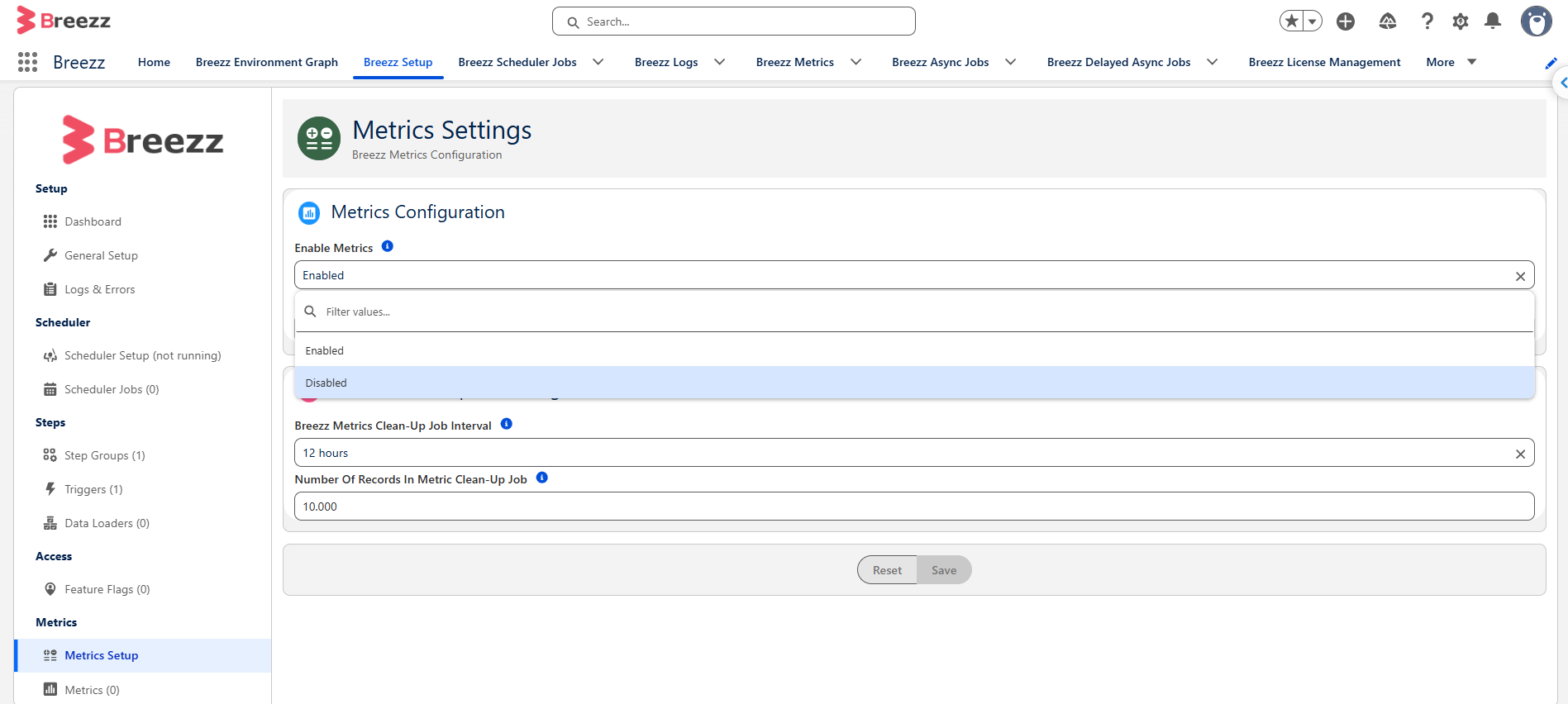1568x704 pixels.
Task: Click the Feature Flags pin icon
Action: 50,589
